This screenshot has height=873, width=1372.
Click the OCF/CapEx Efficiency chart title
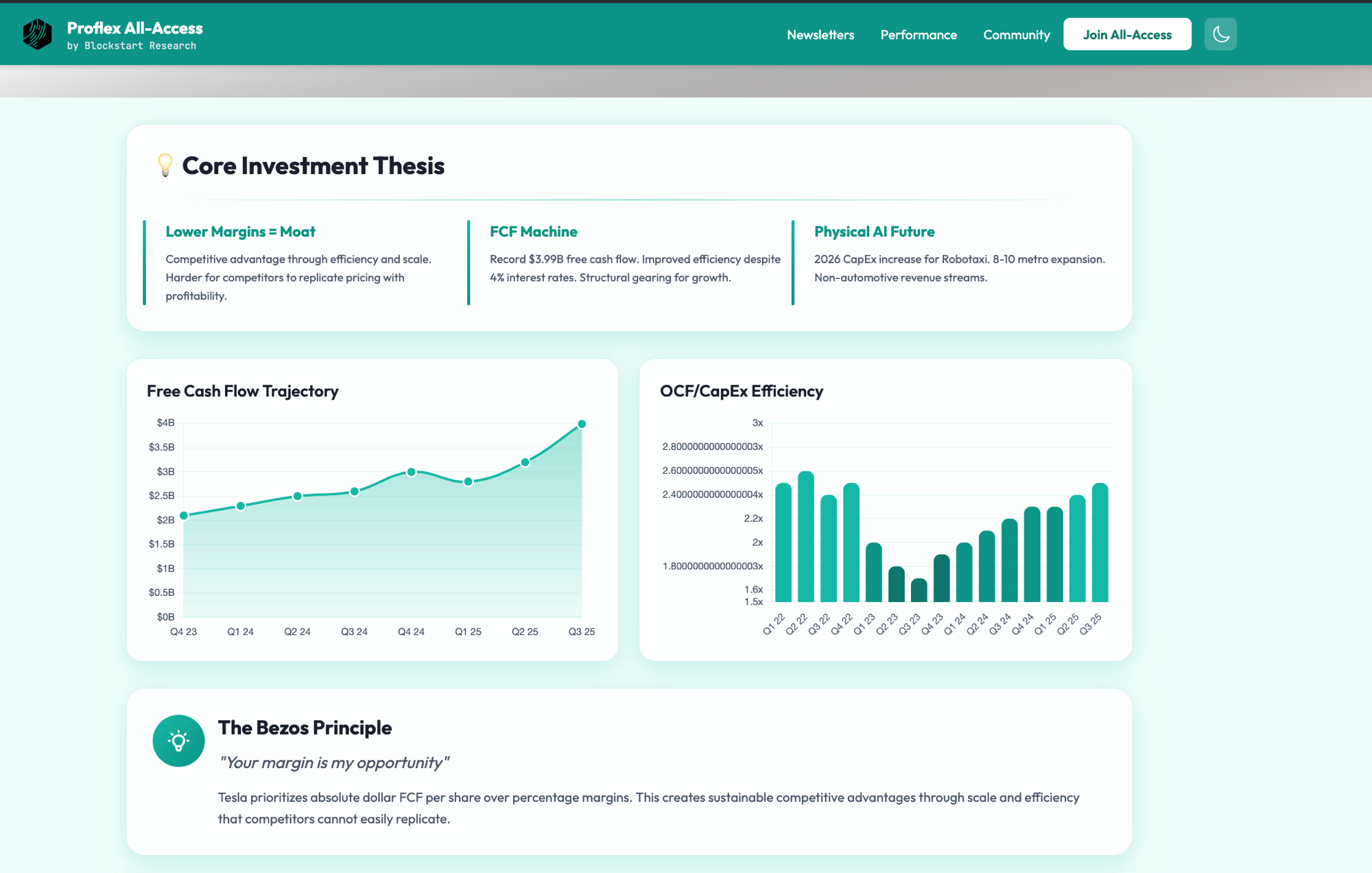pos(741,391)
